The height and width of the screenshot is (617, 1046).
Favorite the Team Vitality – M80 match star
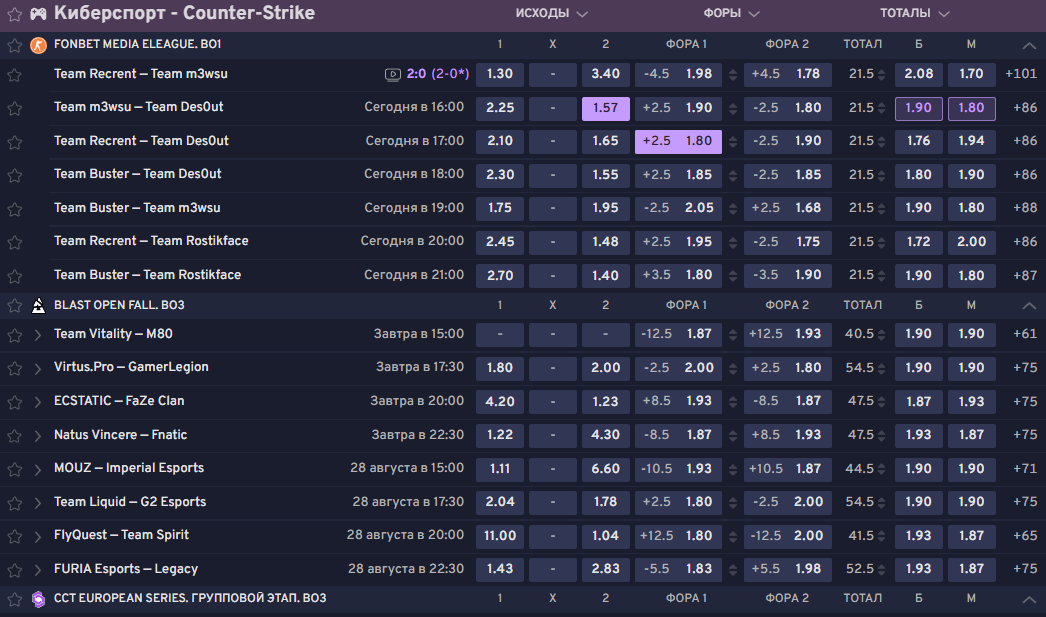(14, 335)
